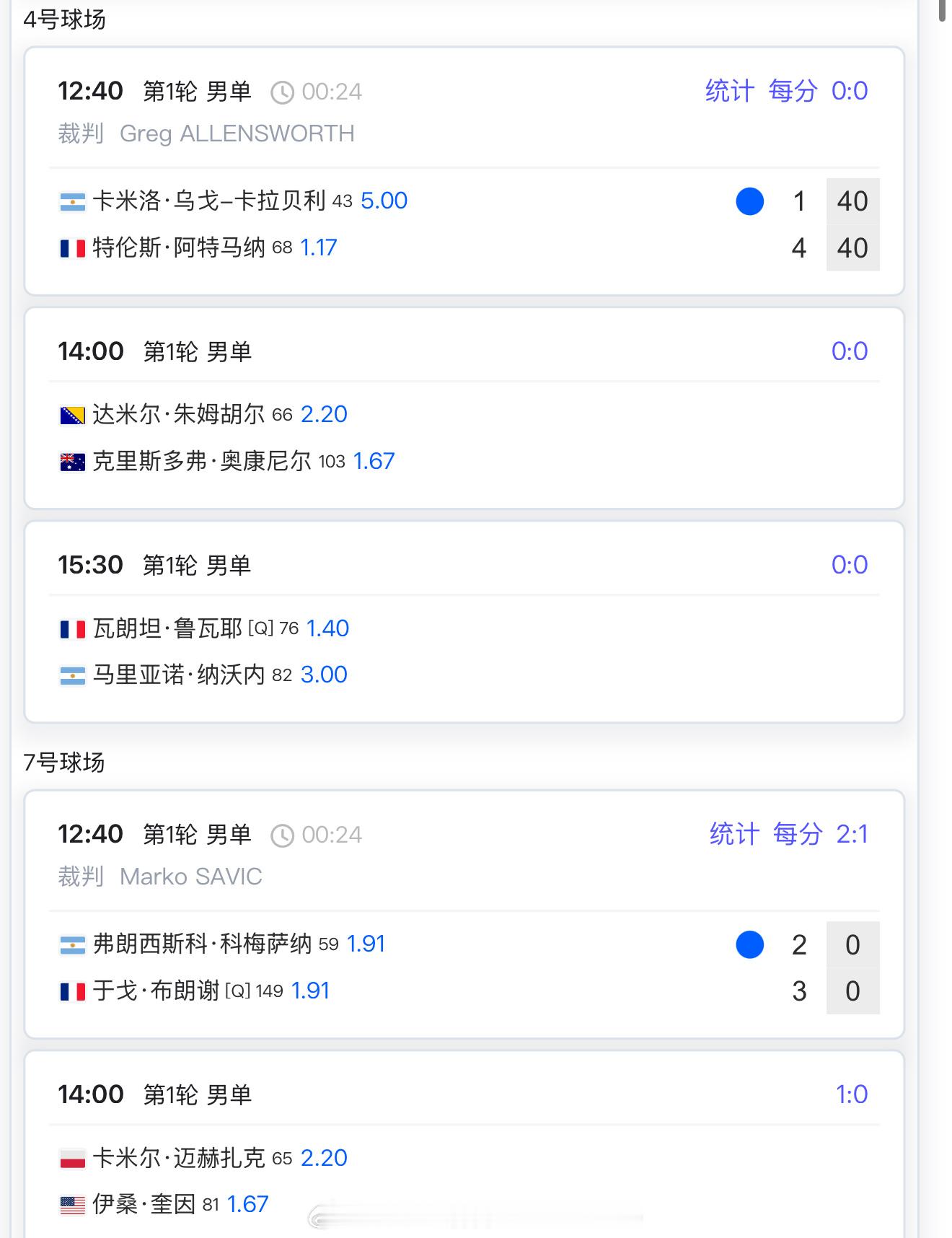Screen dimensions: 952x1238
Task: Click France flag beside 特伦斯·阿特马纳
Action: pyautogui.click(x=72, y=248)
